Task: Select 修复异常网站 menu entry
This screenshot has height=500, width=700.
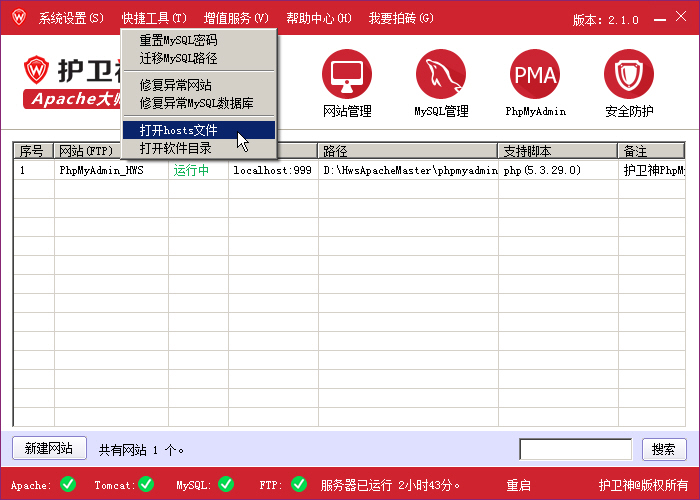Action: click(199, 85)
